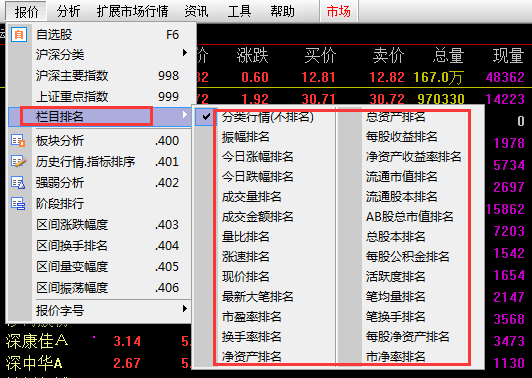This screenshot has width=532, height=378.
Task: Select 换手率排名 in submenu
Action: click(251, 337)
